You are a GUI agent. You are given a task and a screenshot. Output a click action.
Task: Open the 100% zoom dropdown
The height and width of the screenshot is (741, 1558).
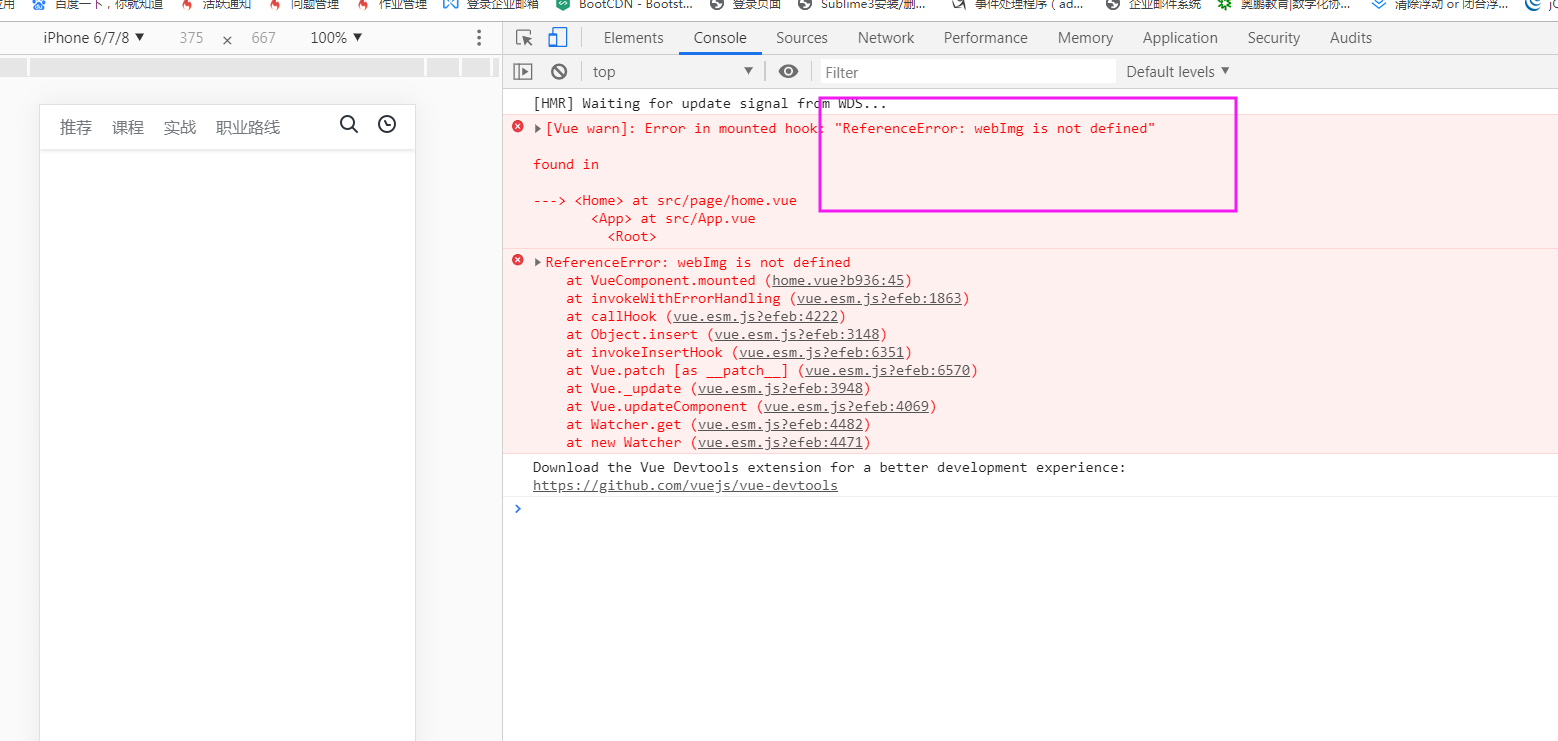click(336, 38)
